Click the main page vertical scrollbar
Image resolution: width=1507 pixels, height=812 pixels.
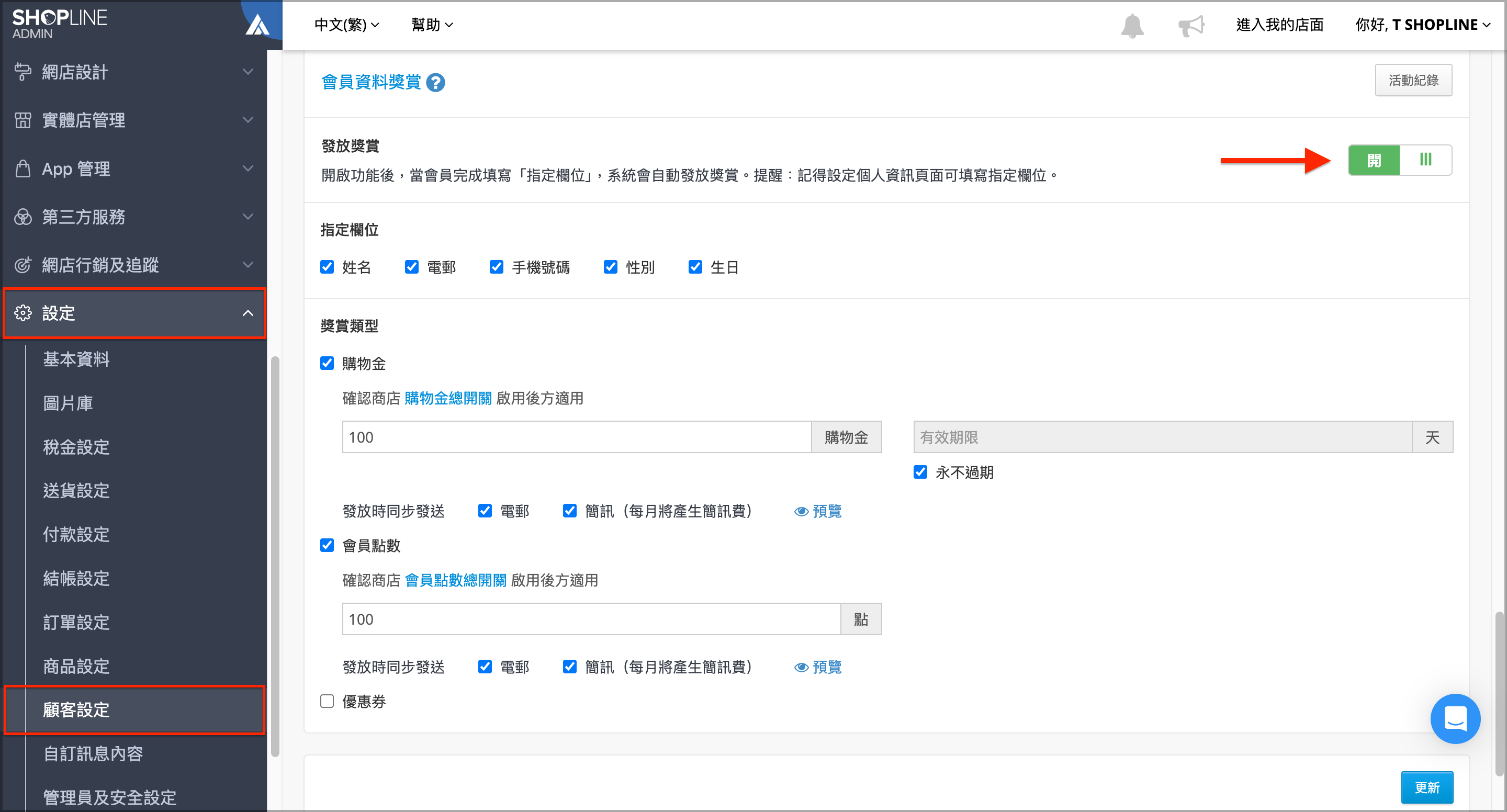coord(1499,693)
